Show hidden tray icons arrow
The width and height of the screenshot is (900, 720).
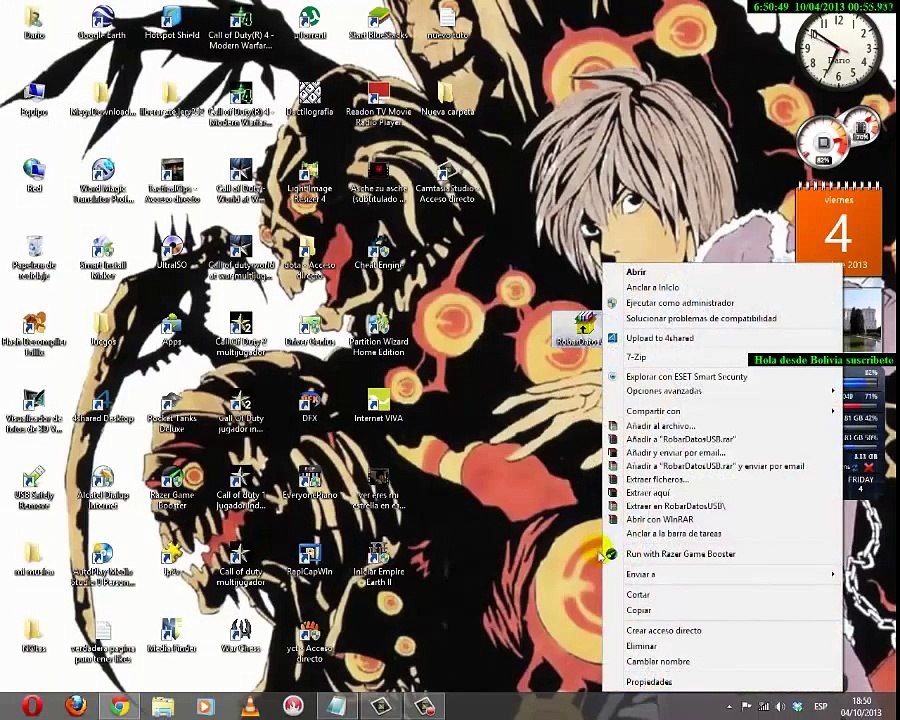point(729,707)
